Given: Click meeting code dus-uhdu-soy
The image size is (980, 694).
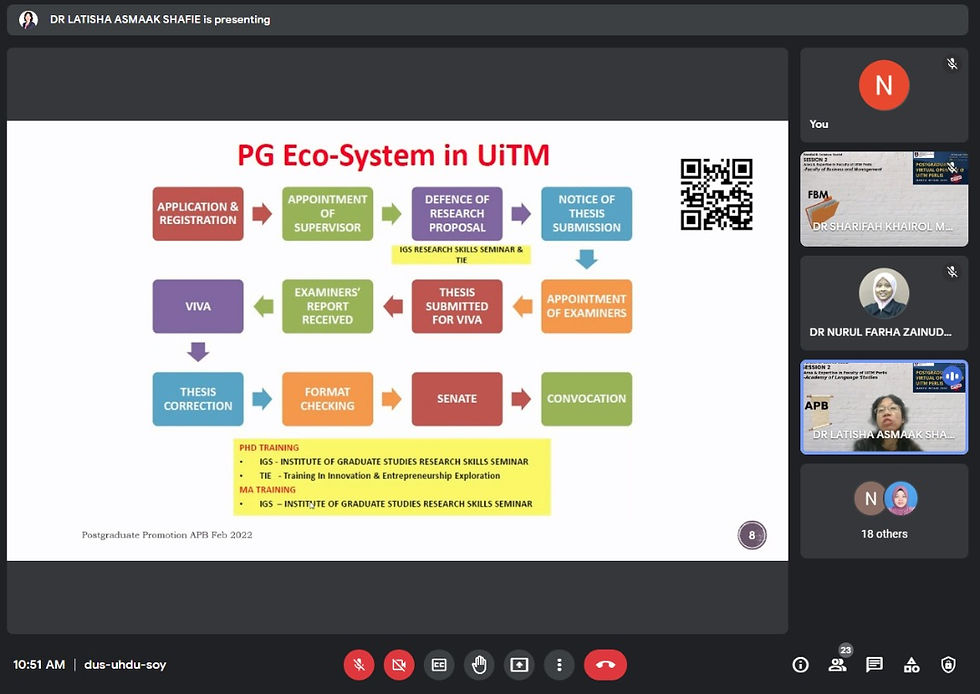Looking at the screenshot, I should point(125,665).
